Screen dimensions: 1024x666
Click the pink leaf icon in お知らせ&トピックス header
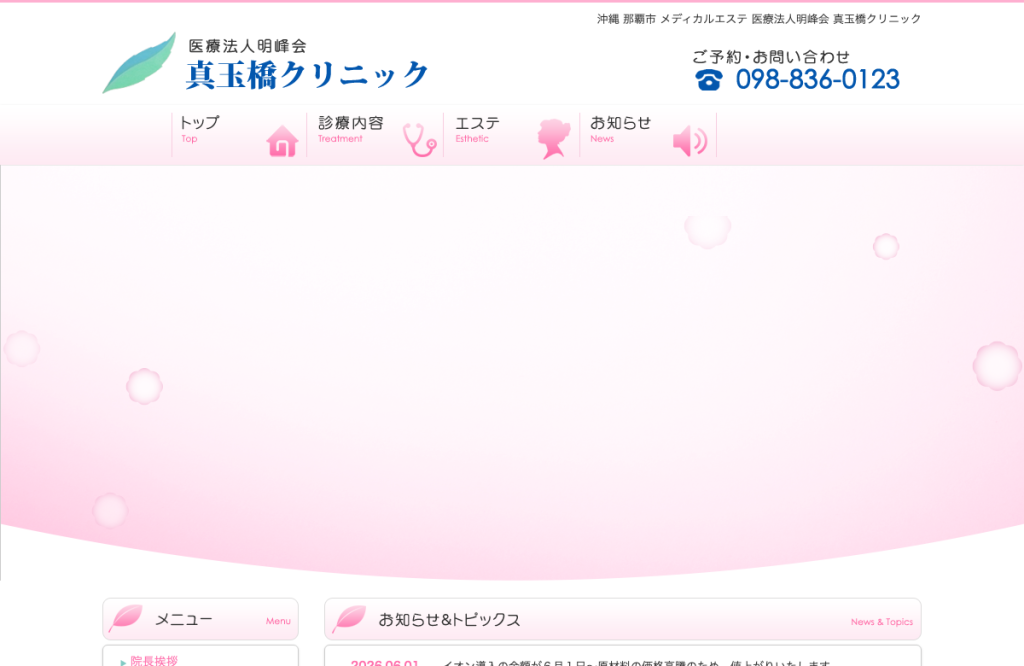point(349,618)
